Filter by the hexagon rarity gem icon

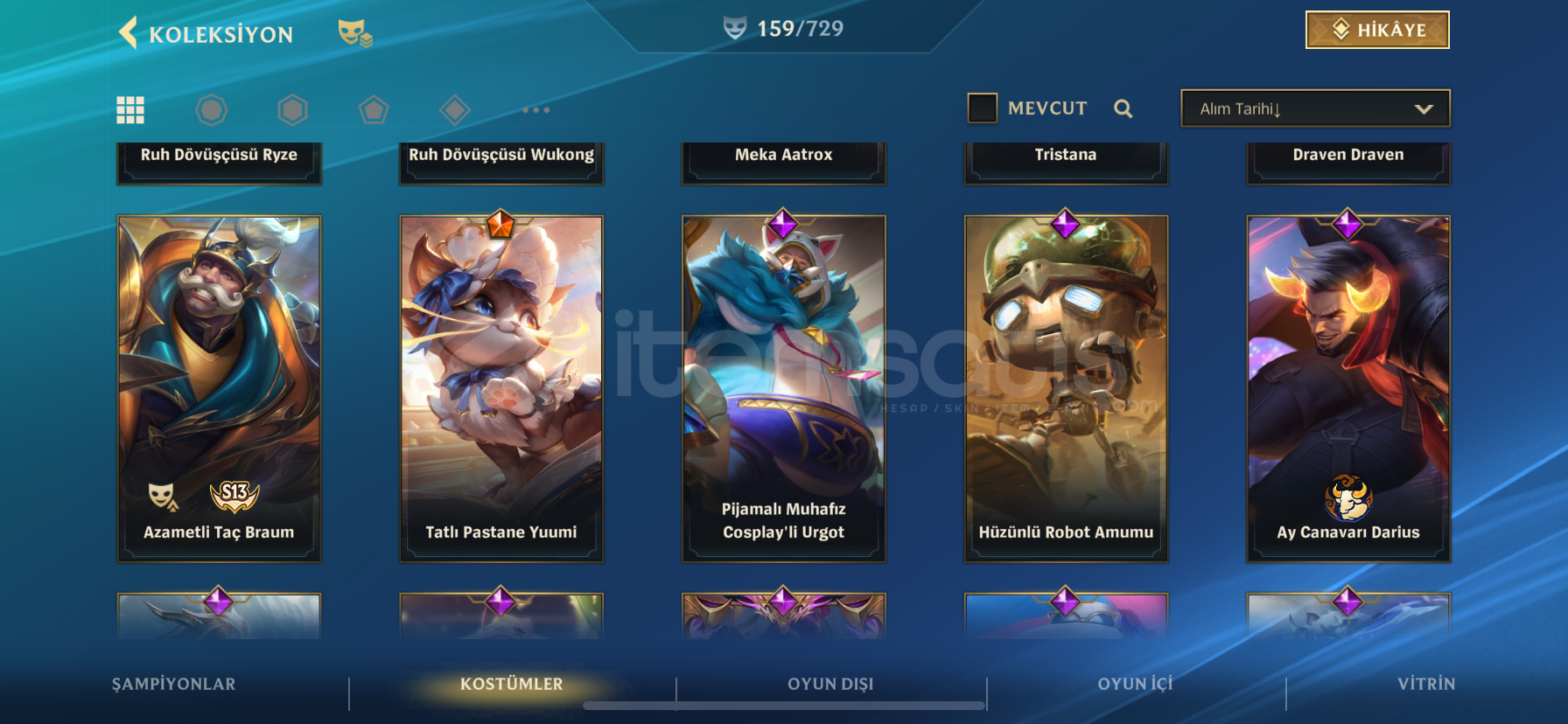[292, 110]
